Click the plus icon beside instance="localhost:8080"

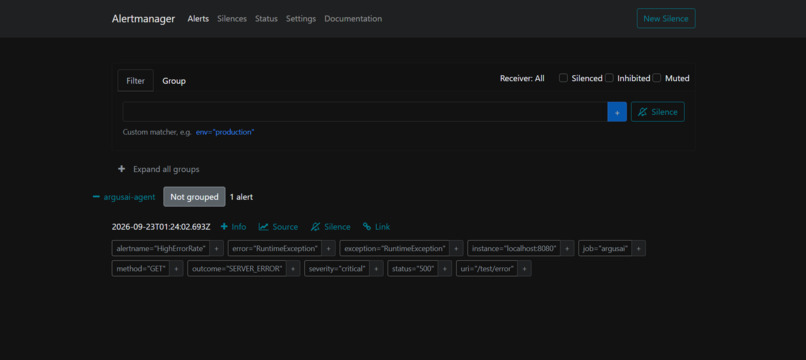(x=567, y=248)
